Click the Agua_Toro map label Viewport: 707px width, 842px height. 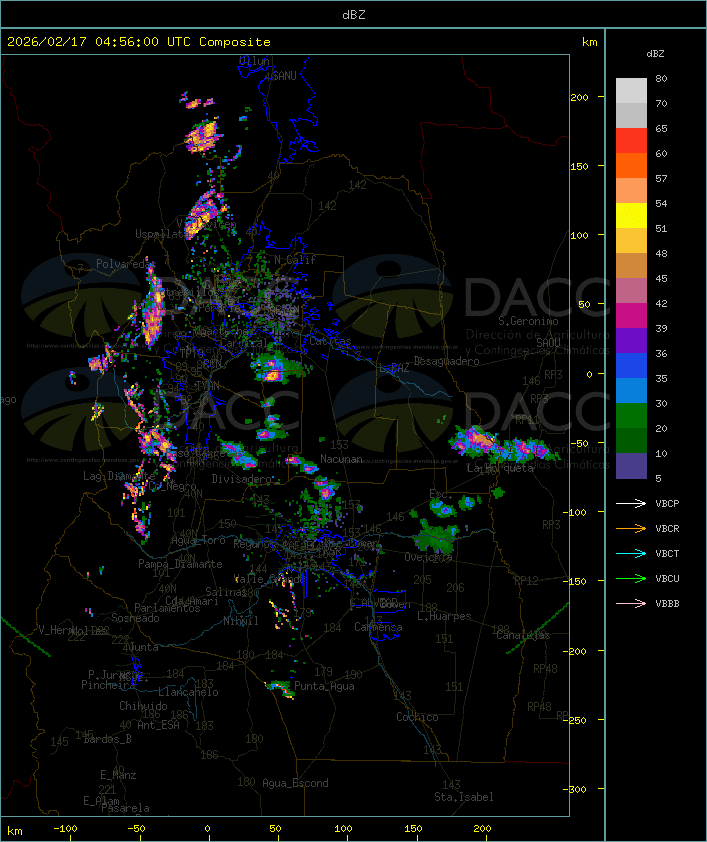pos(198,540)
